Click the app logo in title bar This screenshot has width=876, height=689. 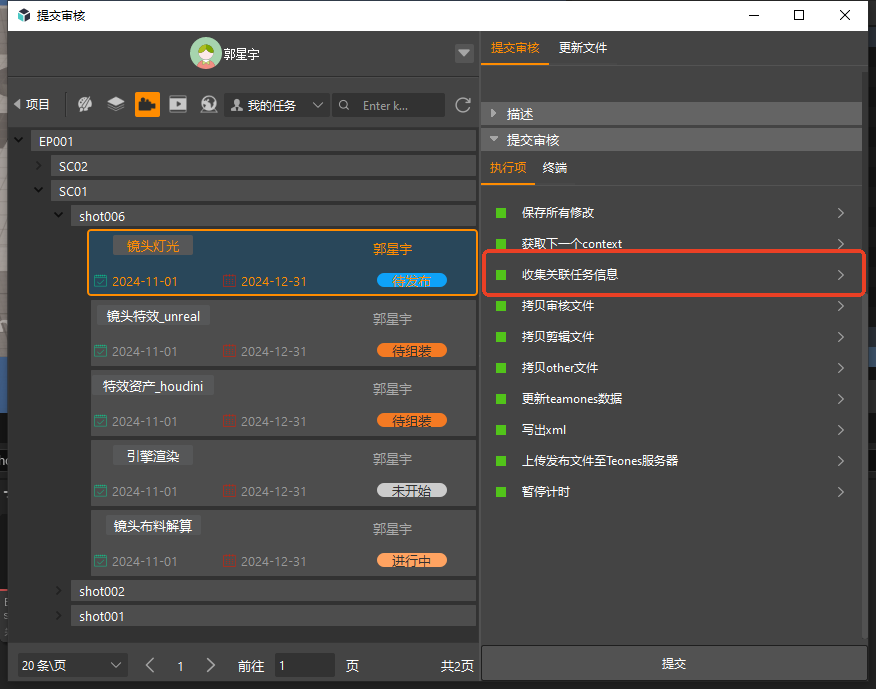[24, 15]
